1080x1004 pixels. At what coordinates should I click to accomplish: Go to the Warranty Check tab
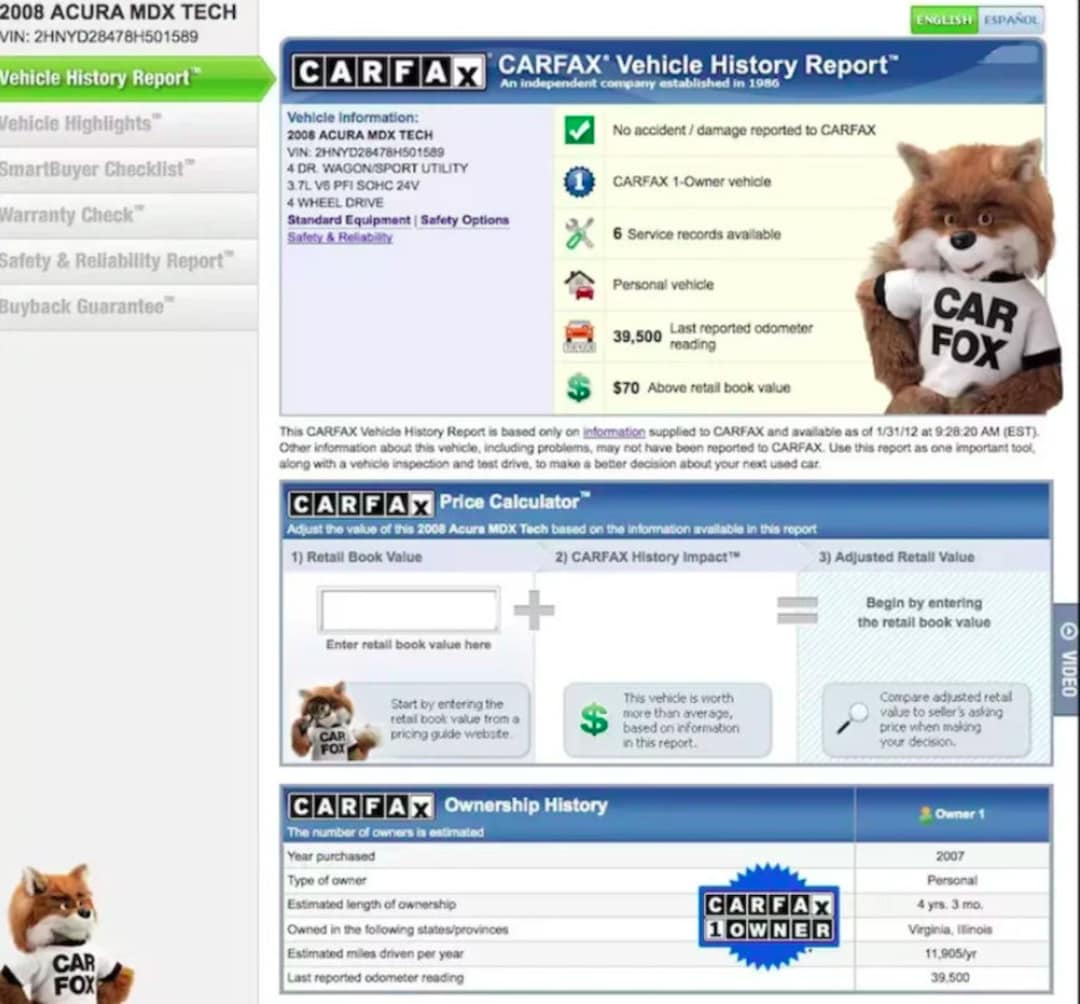(129, 215)
